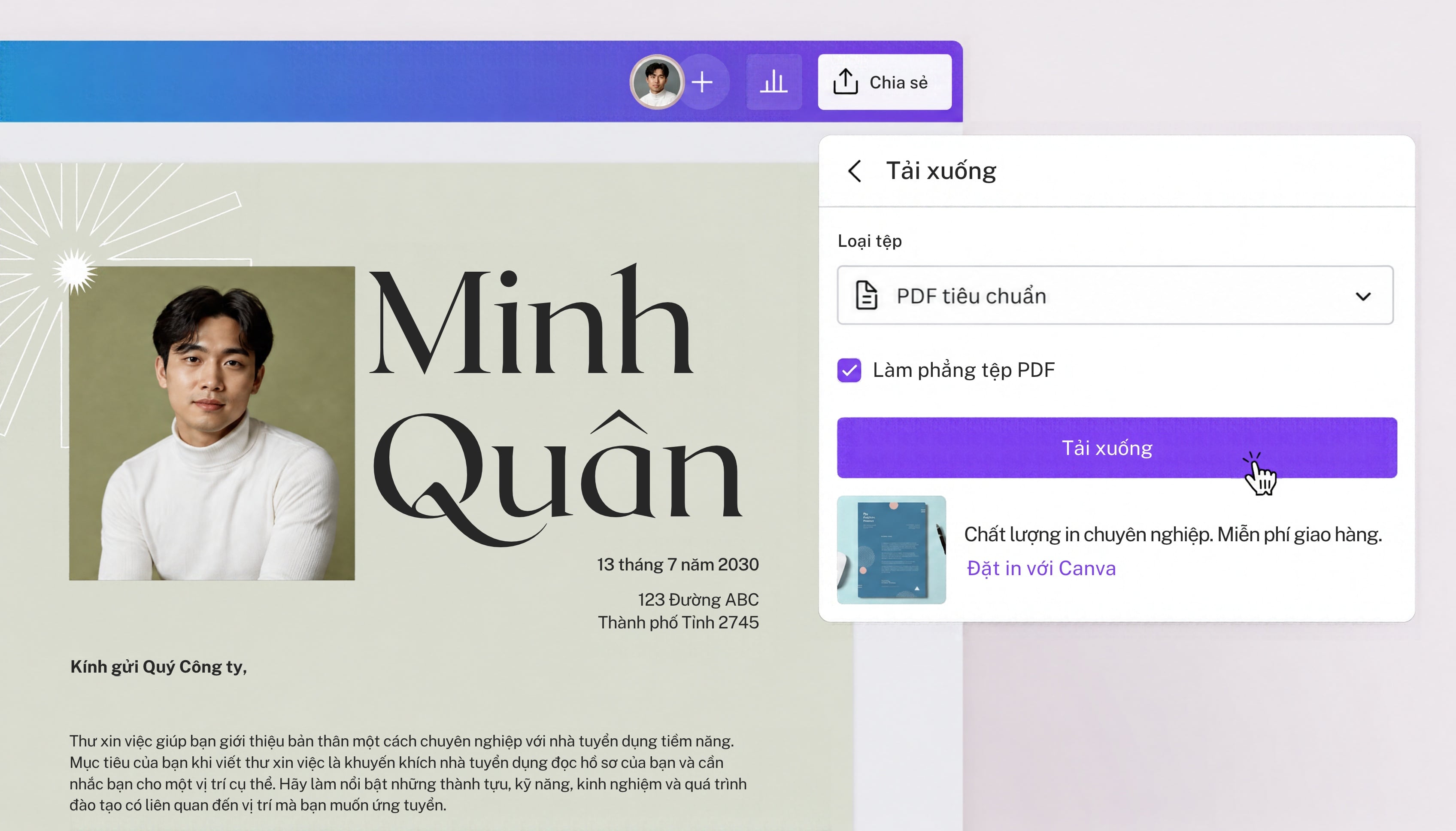This screenshot has width=1456, height=831.
Task: Open the analytics bar chart icon
Action: pyautogui.click(x=774, y=82)
